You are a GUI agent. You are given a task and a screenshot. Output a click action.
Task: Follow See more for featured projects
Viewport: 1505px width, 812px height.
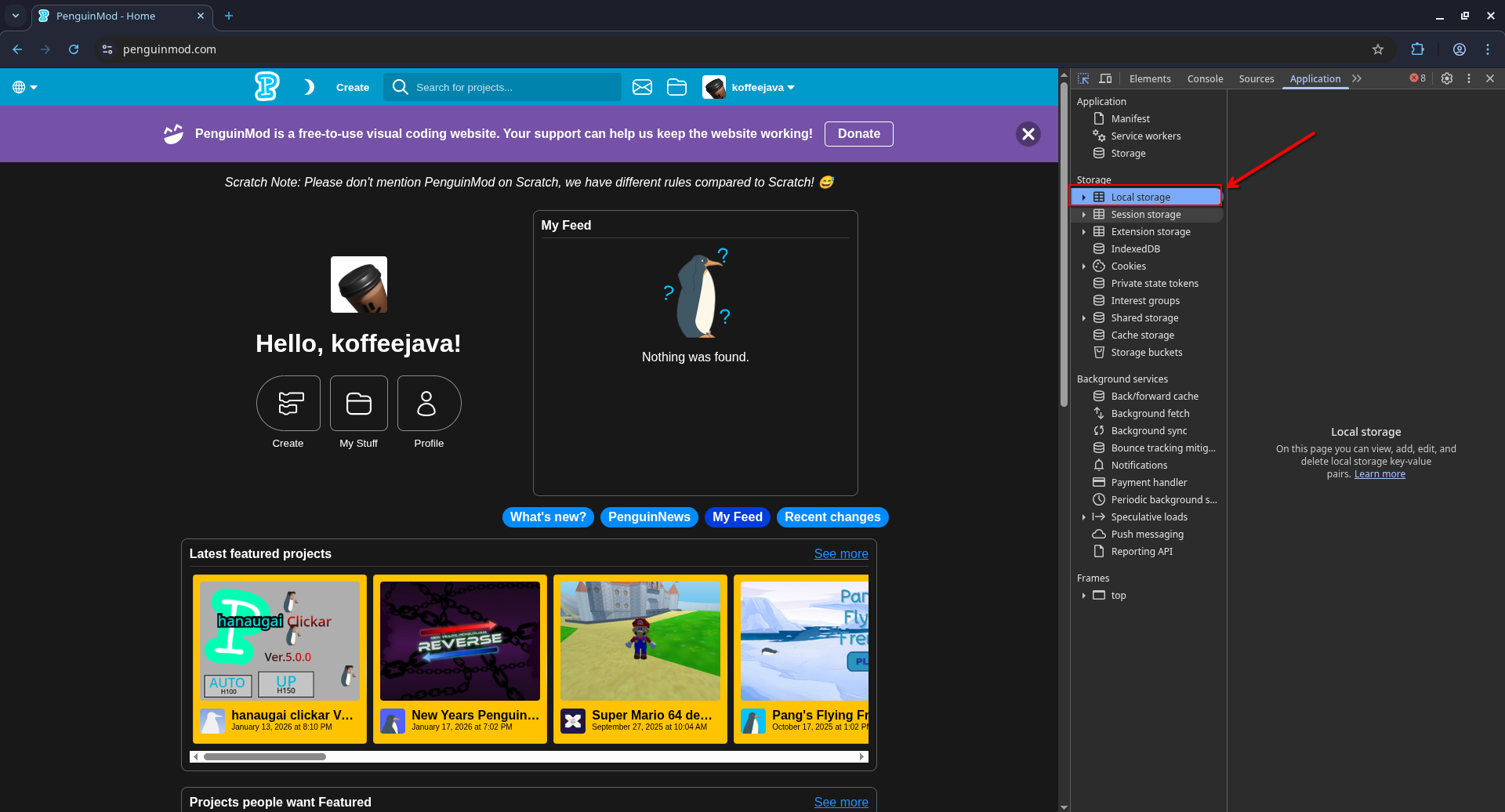(840, 554)
